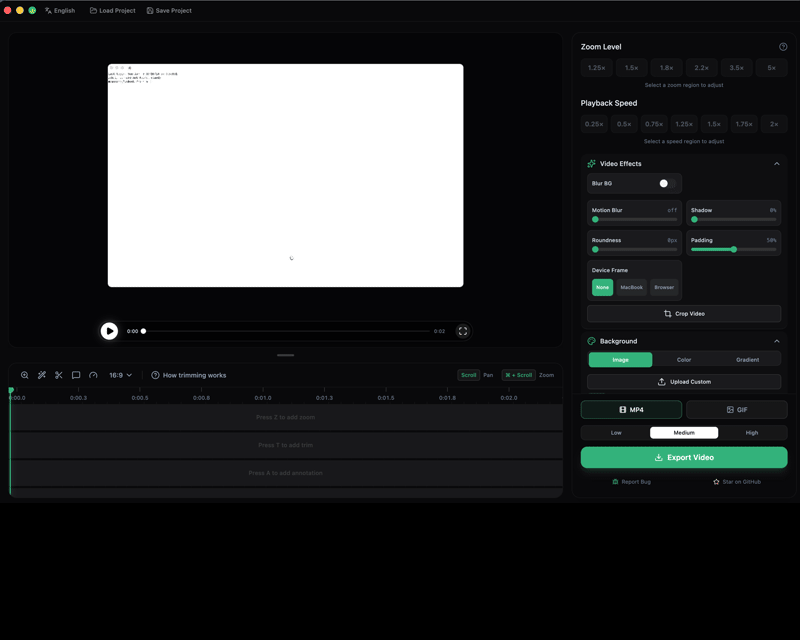Select the GIF export format tab
The height and width of the screenshot is (640, 800).
(x=737, y=409)
